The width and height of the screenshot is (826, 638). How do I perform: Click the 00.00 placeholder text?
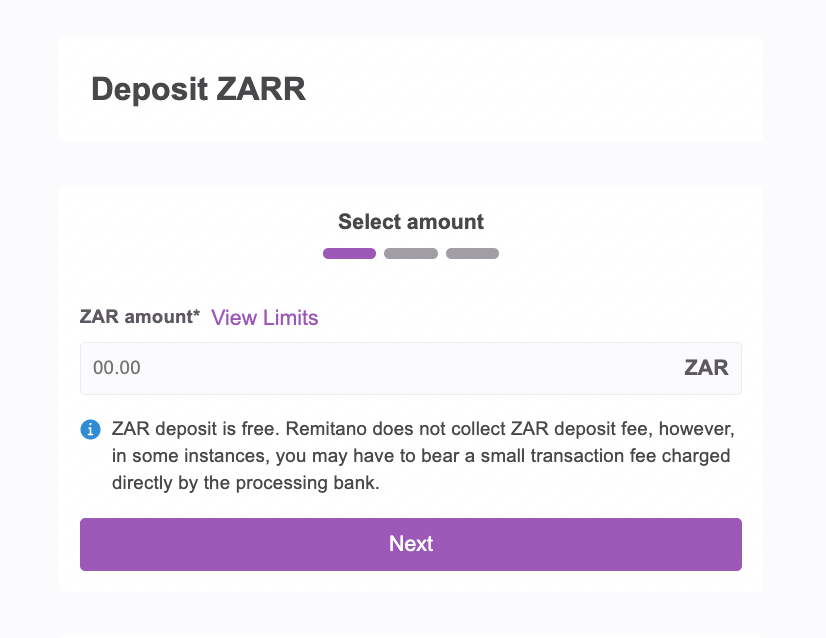click(x=116, y=368)
